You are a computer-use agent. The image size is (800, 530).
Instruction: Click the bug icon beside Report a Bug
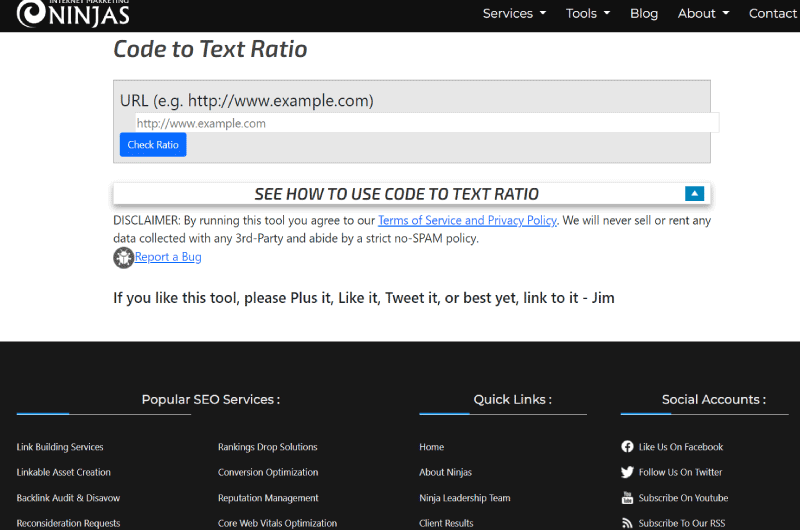pos(123,258)
